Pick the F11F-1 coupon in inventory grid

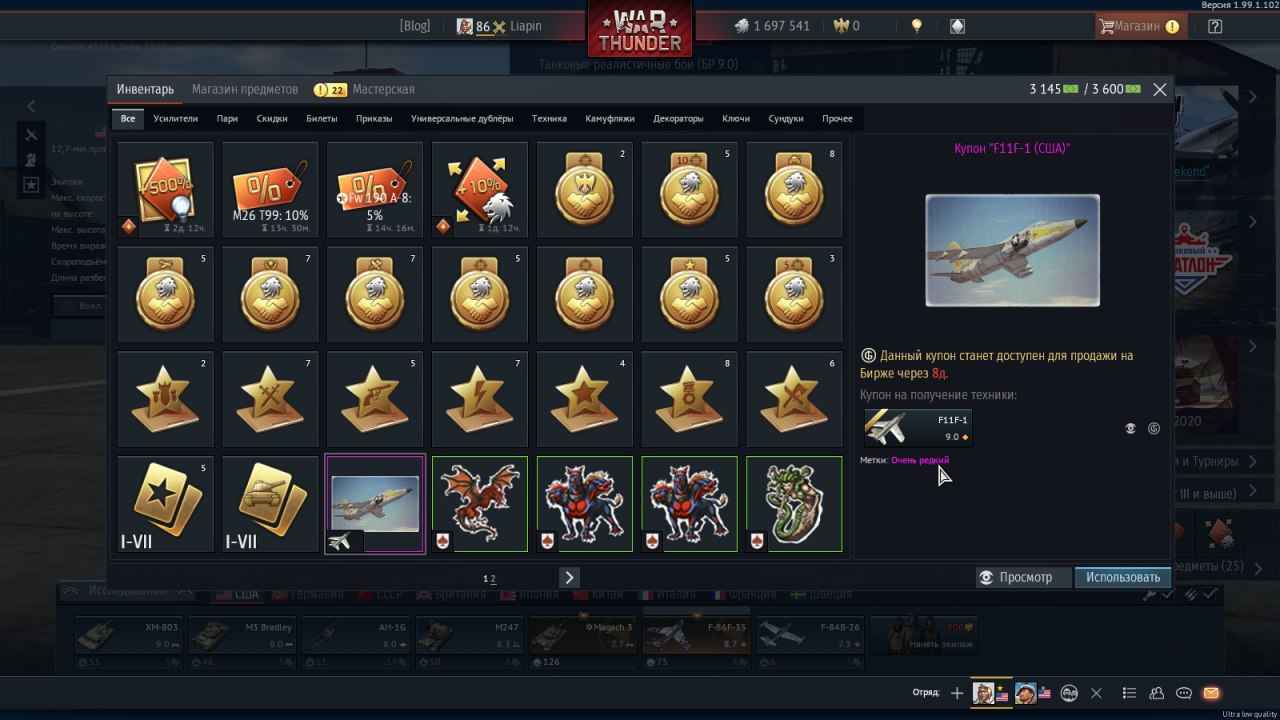pos(375,504)
